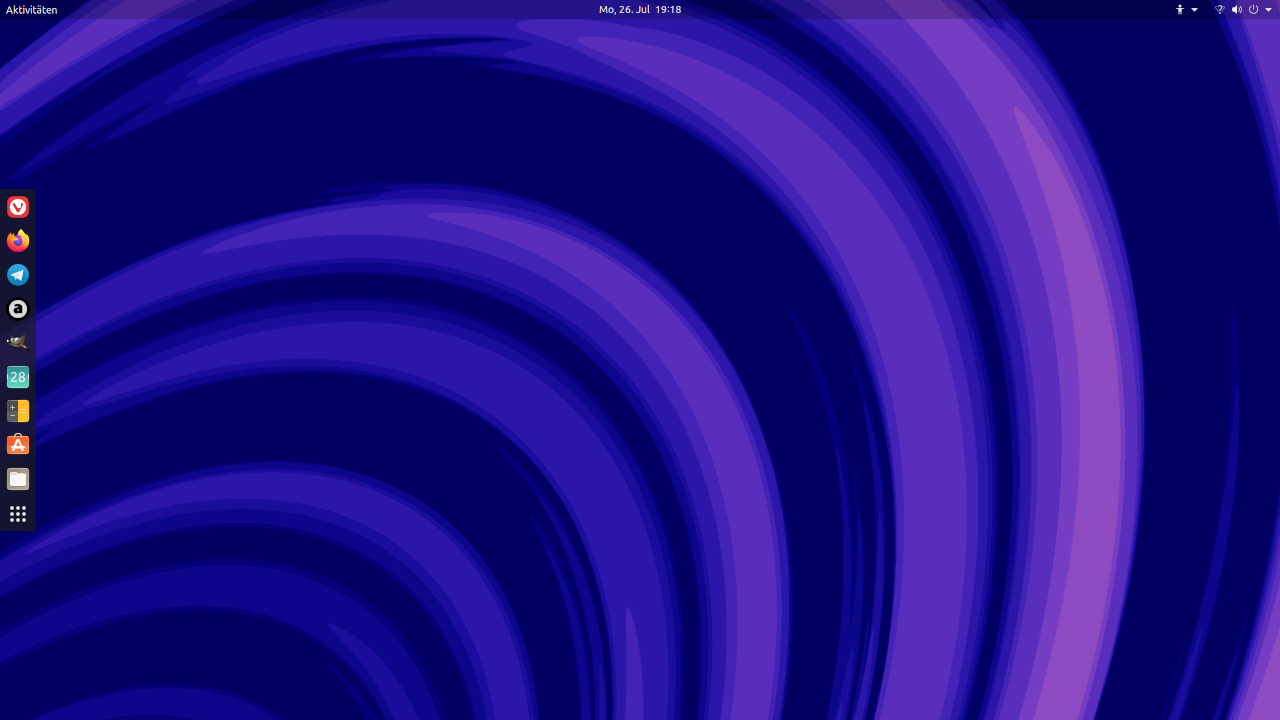The width and height of the screenshot is (1280, 720).
Task: Launch GIMP image editor from dock
Action: click(x=18, y=343)
